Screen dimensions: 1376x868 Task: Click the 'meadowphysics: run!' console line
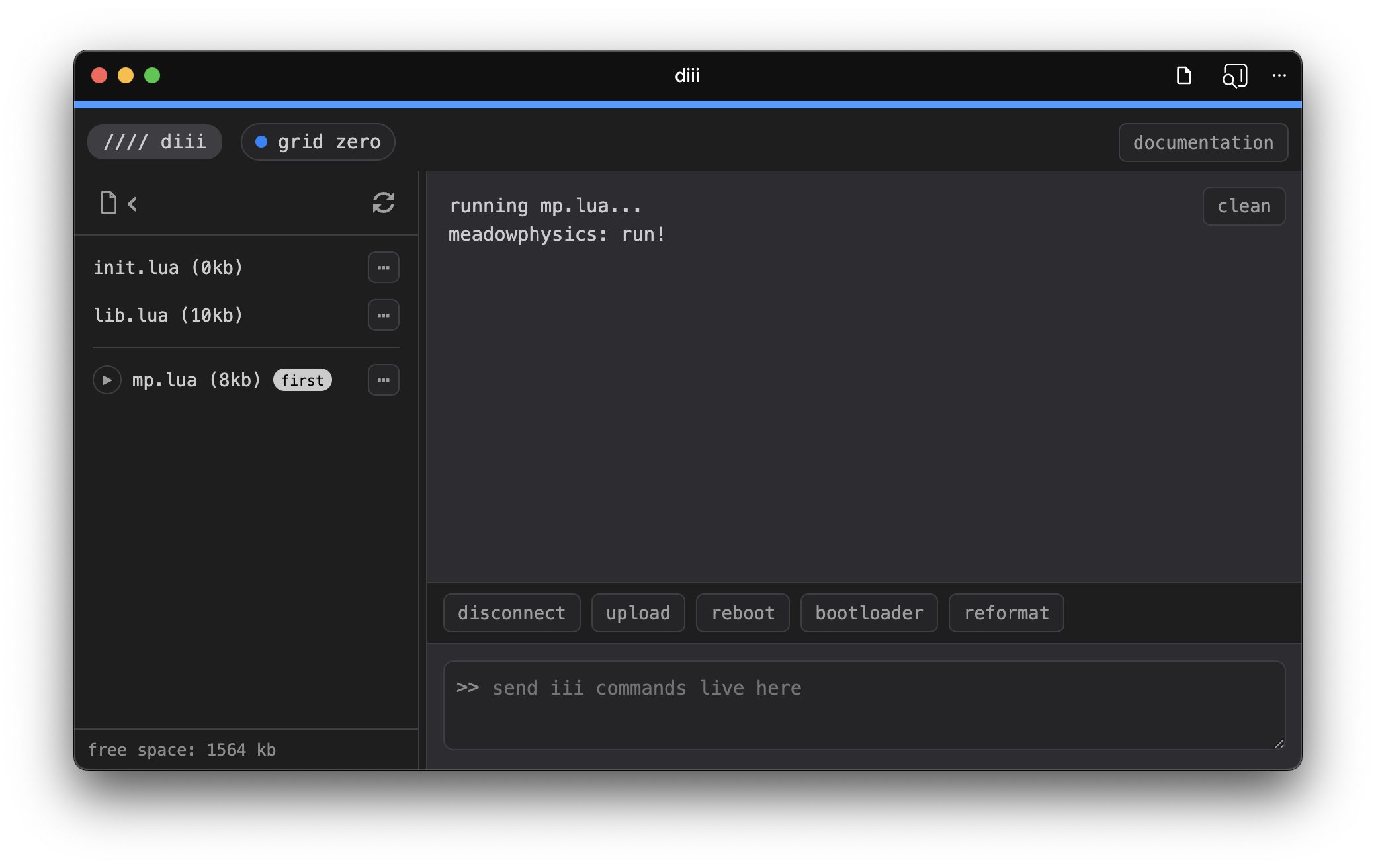coord(557,234)
